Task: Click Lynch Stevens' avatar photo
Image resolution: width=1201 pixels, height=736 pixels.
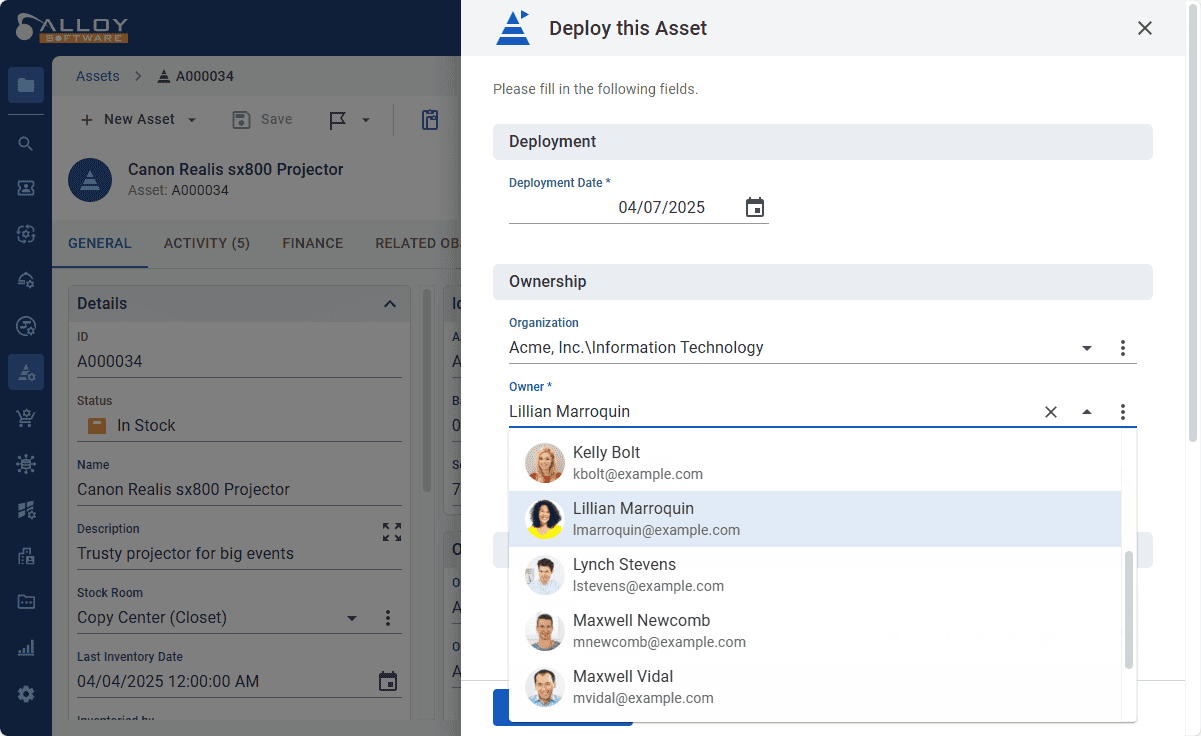Action: tap(545, 575)
